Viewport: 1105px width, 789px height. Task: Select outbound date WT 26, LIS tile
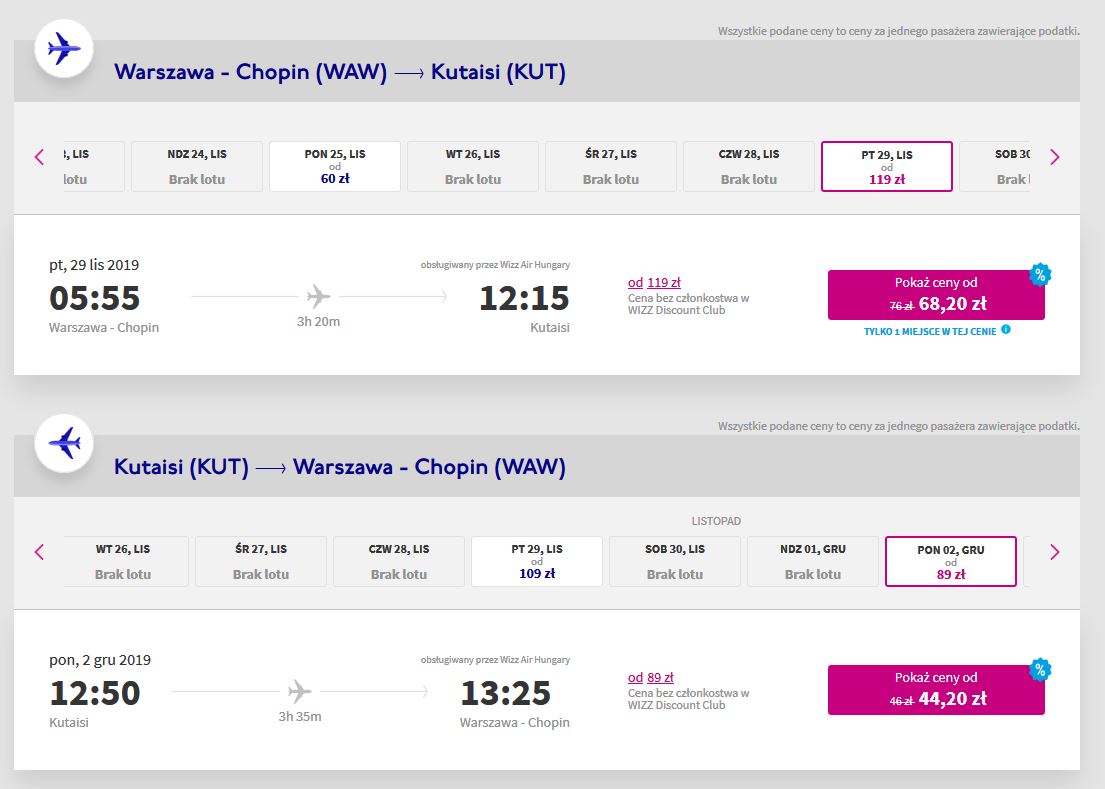[x=473, y=166]
